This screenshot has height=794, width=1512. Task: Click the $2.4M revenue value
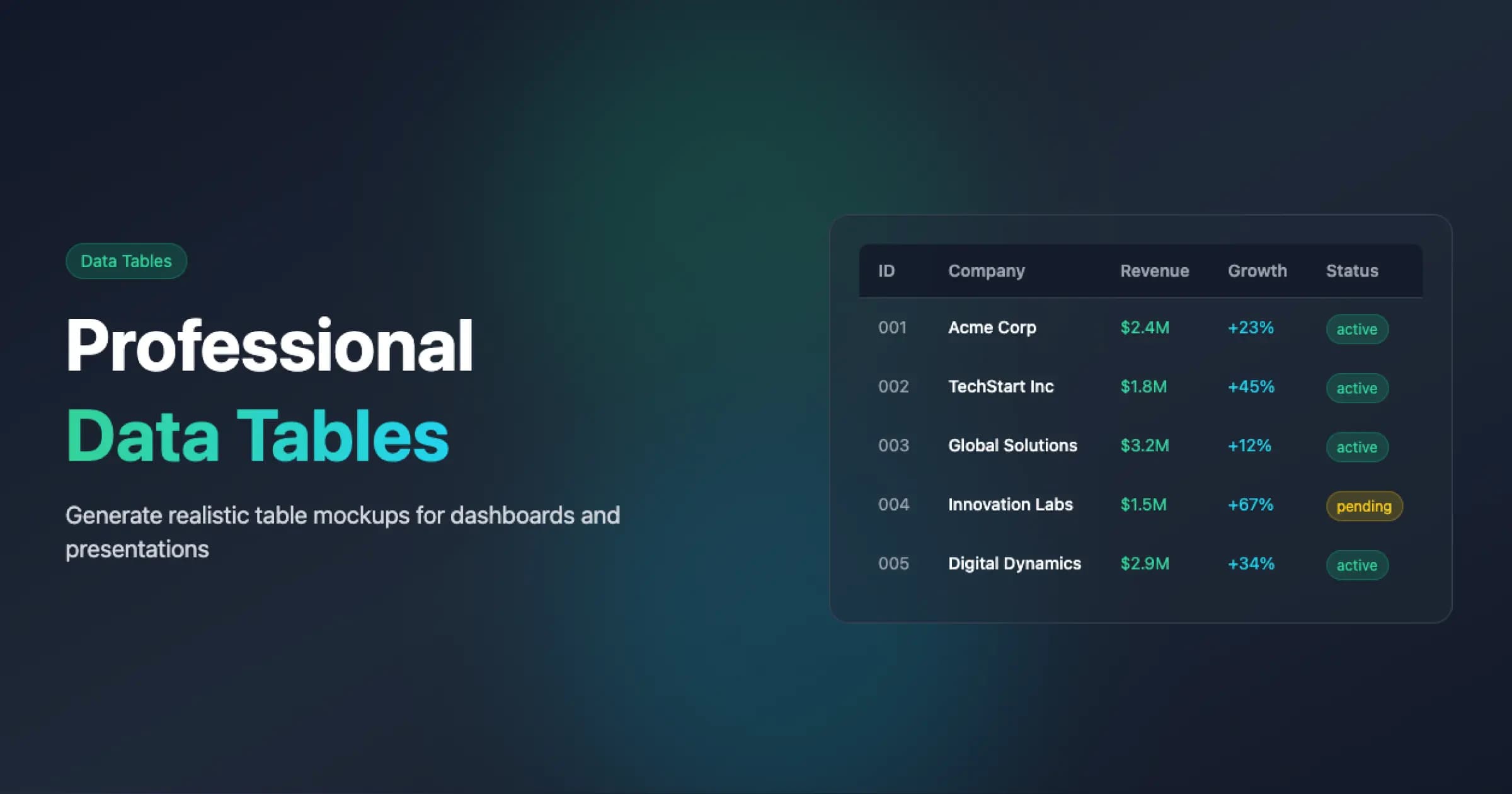1144,328
